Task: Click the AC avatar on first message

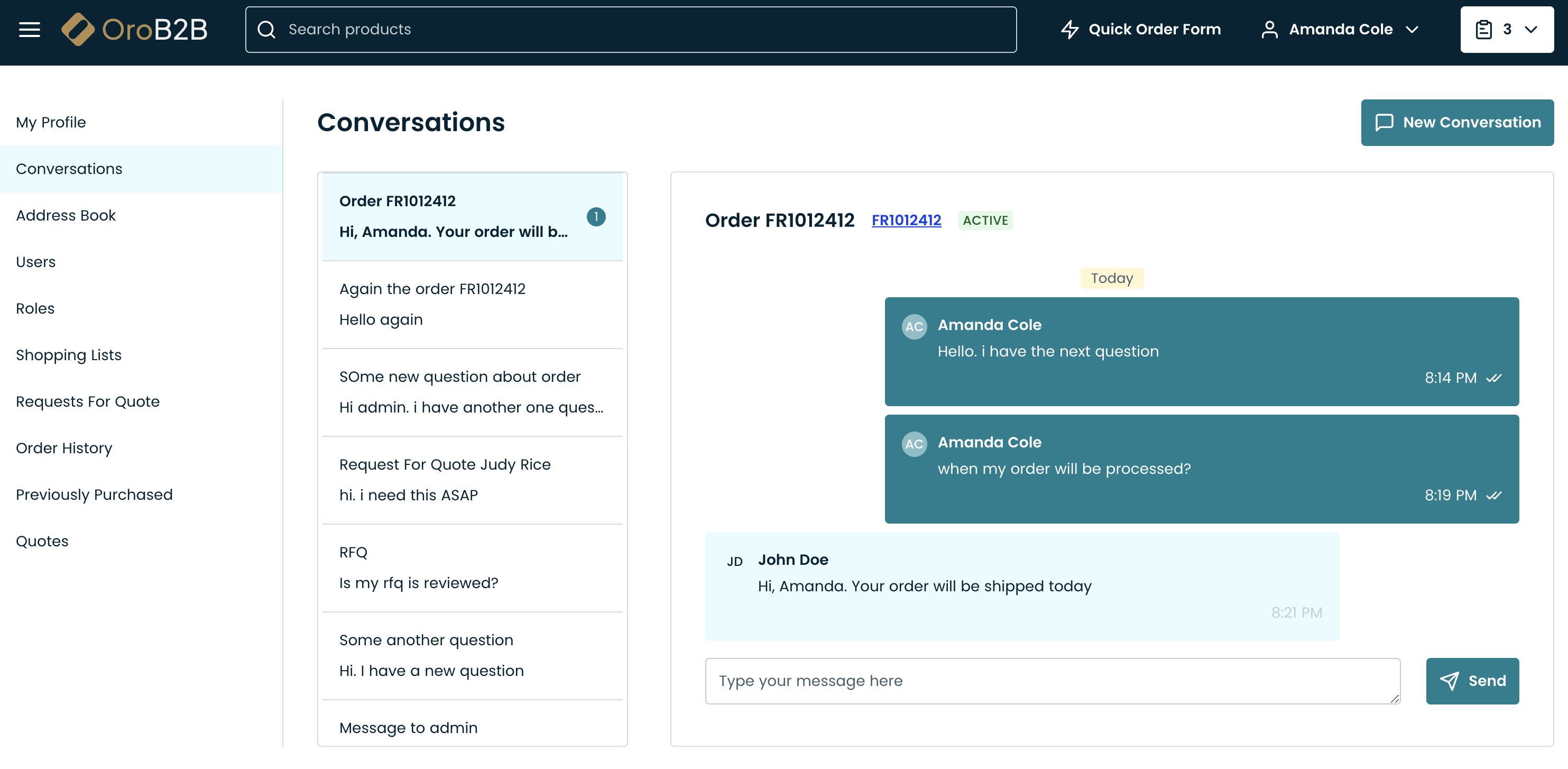Action: pyautogui.click(x=914, y=326)
